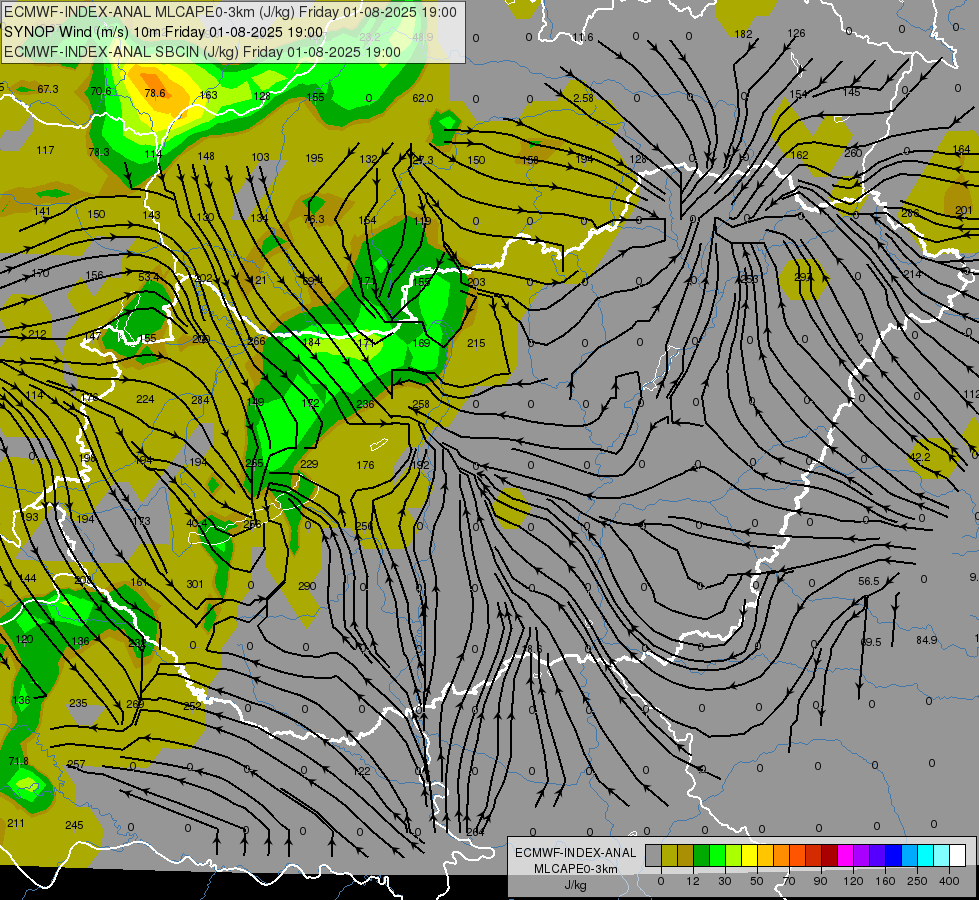Click the 215 value on the map
The height and width of the screenshot is (900, 979).
(x=476, y=343)
